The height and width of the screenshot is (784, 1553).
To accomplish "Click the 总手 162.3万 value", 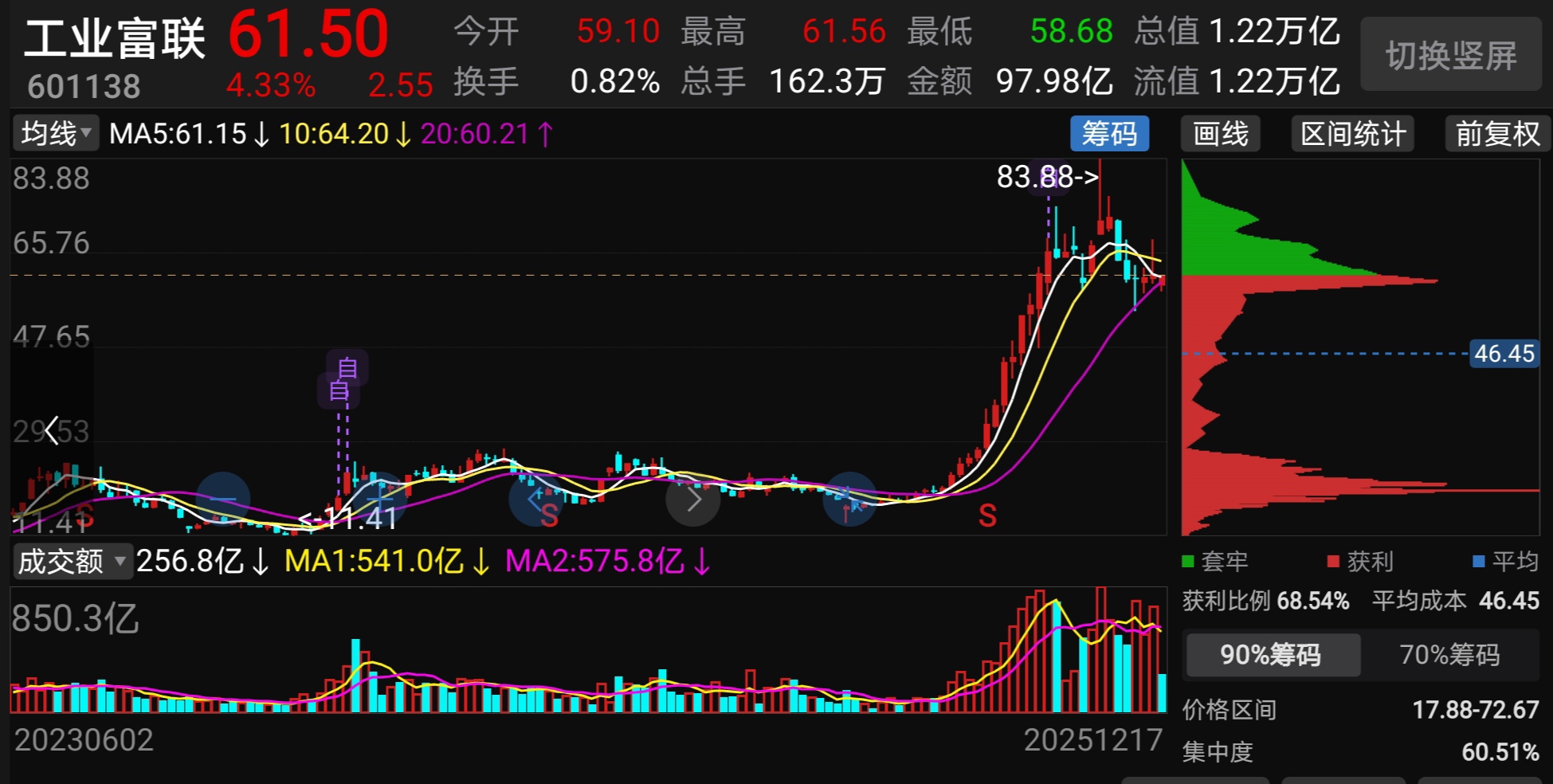I will pyautogui.click(x=827, y=81).
